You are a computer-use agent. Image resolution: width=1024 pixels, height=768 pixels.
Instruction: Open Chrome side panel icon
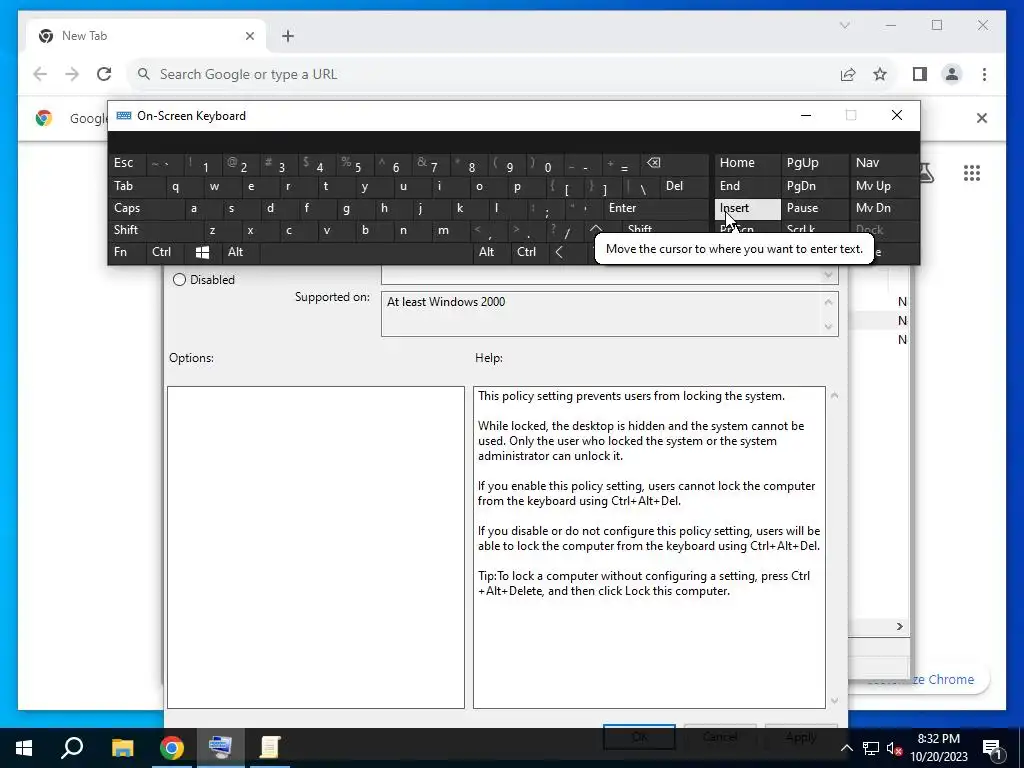pyautogui.click(x=920, y=74)
